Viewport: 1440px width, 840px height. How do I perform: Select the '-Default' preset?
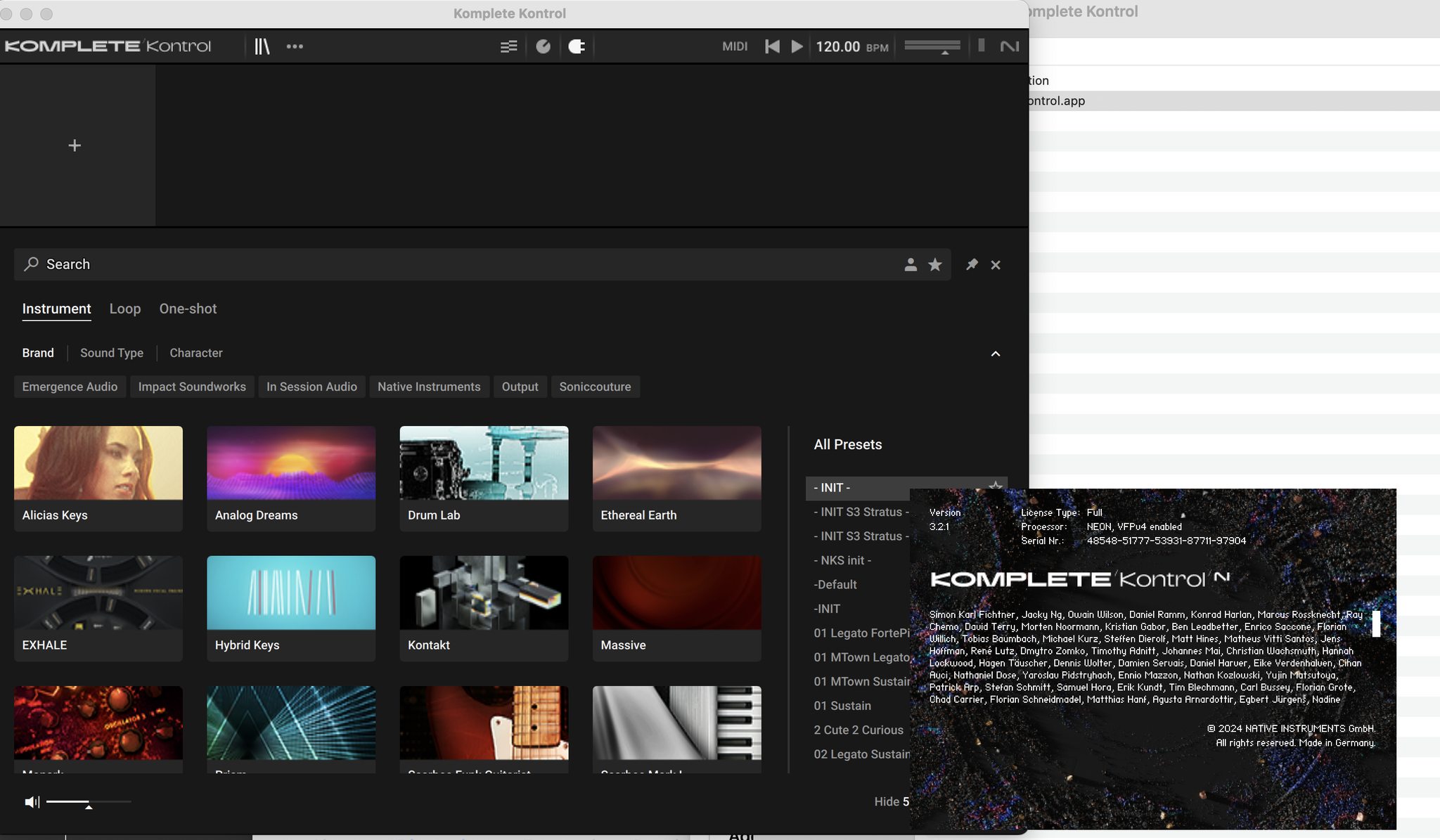coord(835,585)
